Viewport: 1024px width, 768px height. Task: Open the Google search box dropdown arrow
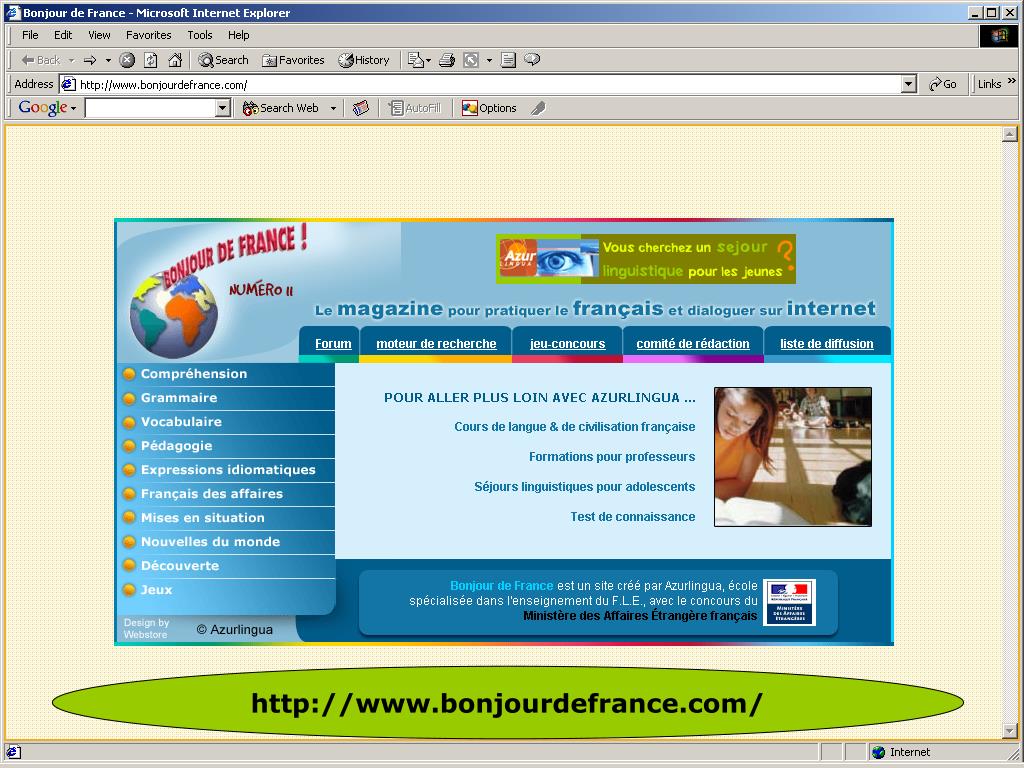pos(223,108)
